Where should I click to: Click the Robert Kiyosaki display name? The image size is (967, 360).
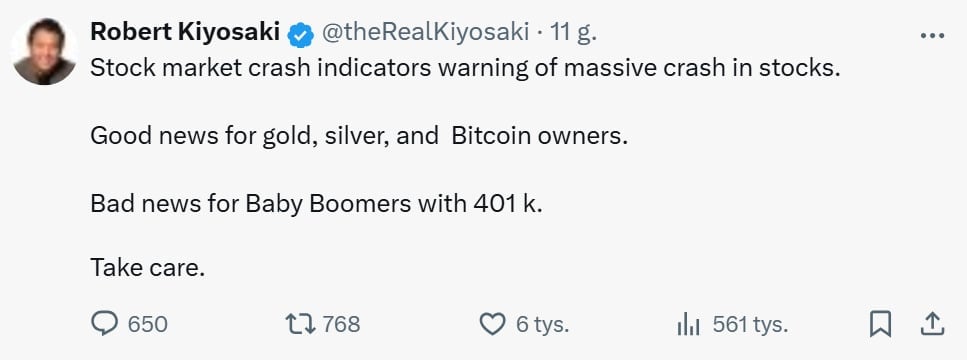[185, 32]
